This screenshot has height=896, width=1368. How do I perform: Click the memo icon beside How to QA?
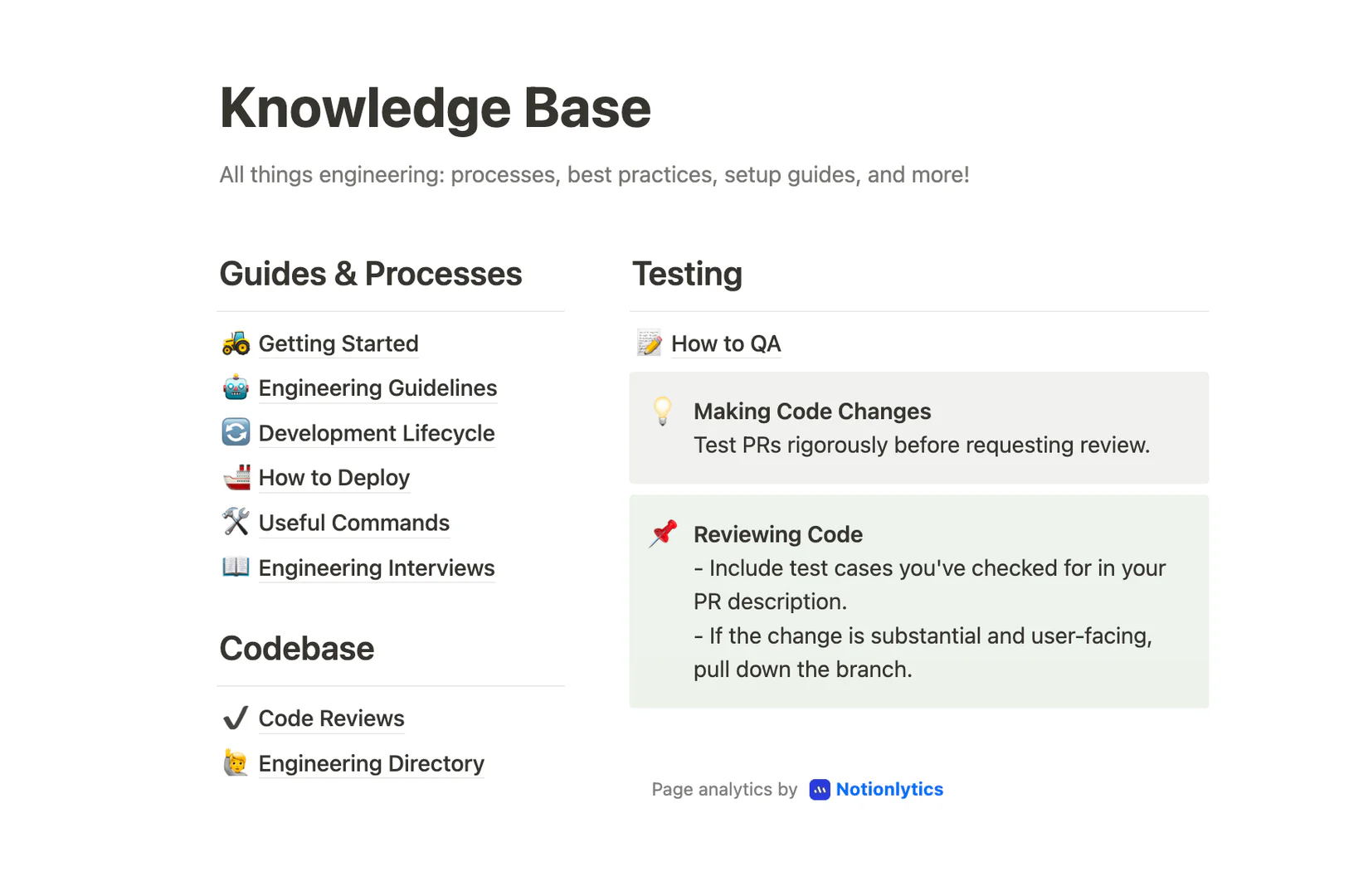[650, 343]
